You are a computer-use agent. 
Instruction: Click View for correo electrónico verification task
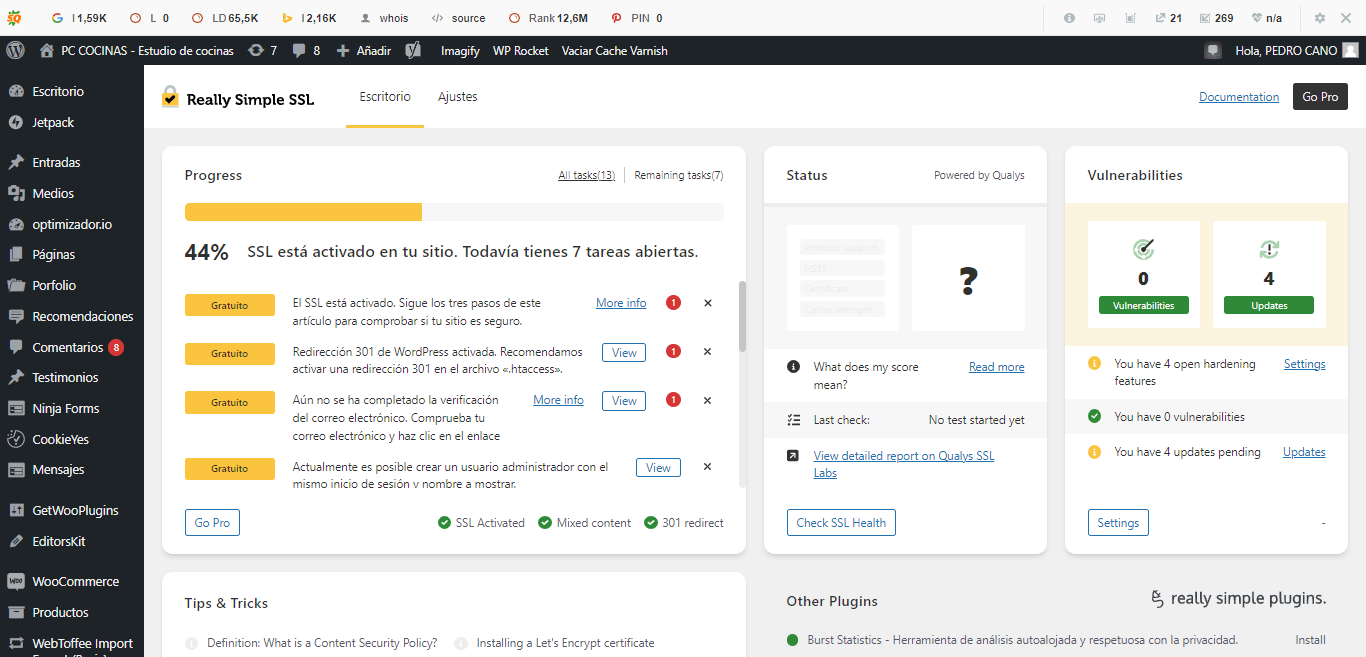[x=624, y=401]
